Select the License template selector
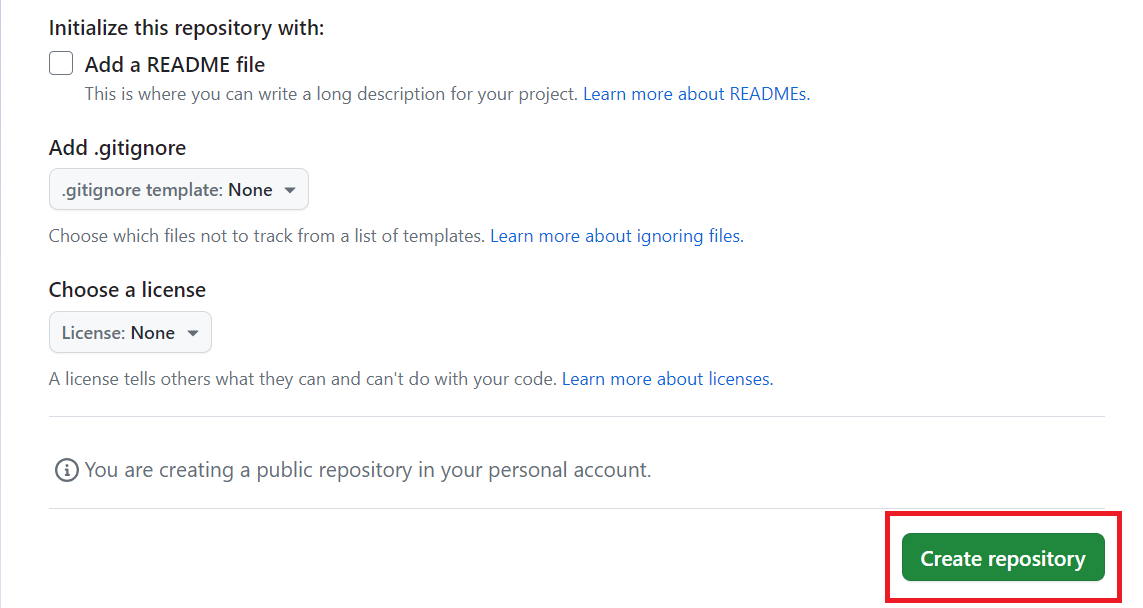 point(130,332)
